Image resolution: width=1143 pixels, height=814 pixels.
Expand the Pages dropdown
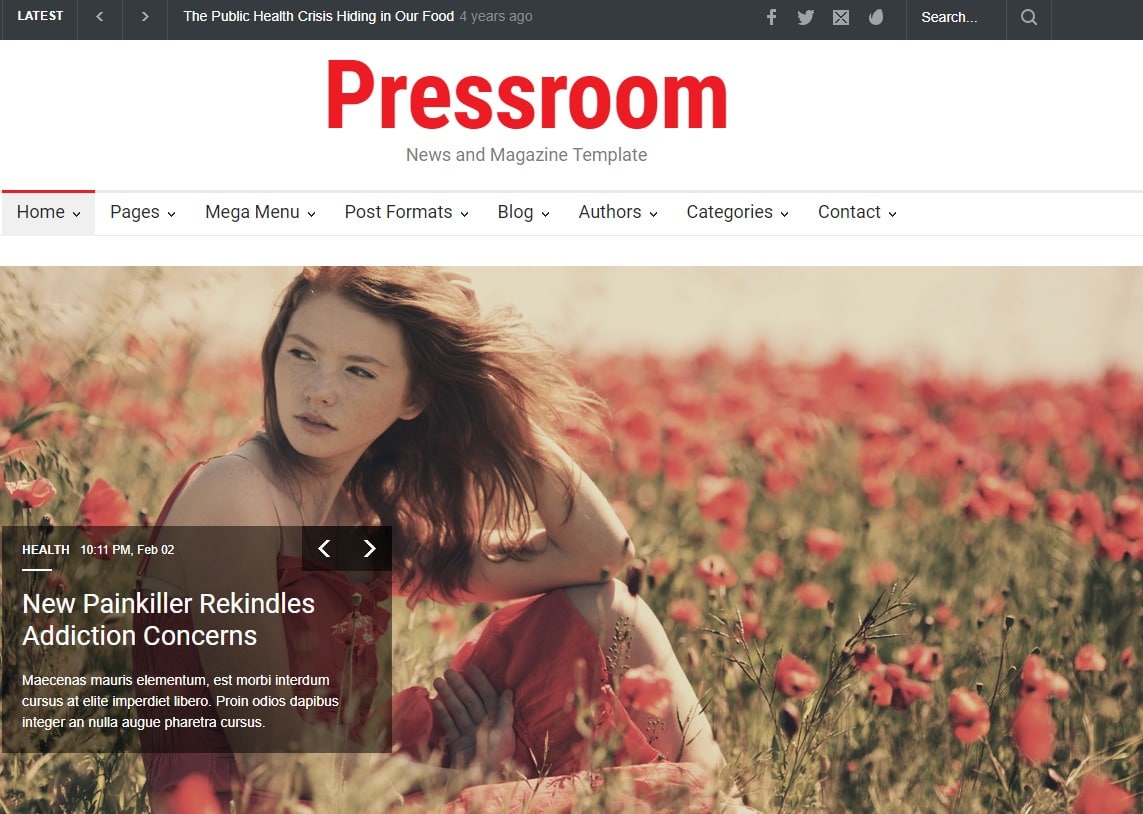135,212
